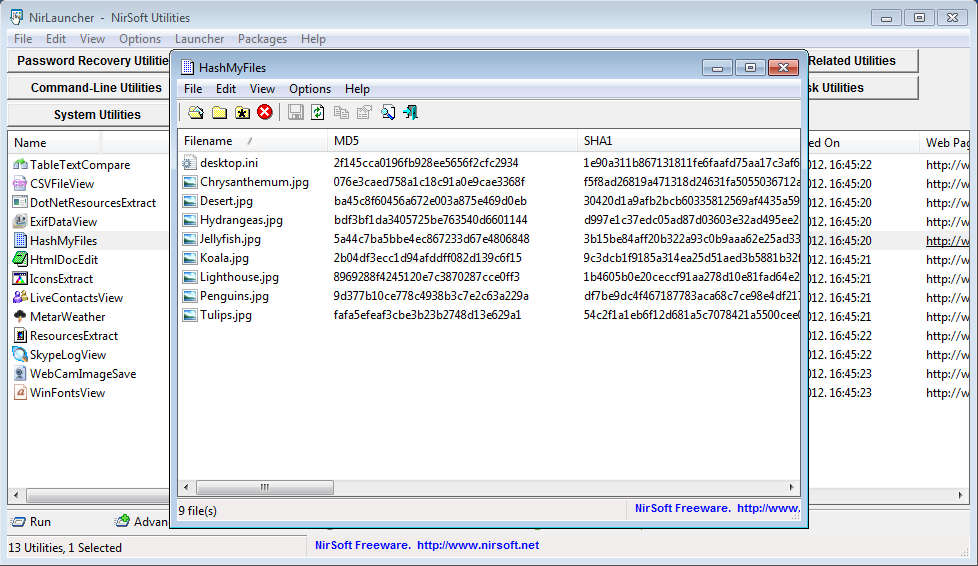This screenshot has height=566, width=978.
Task: Open View menu in HashMyFiles window
Action: [262, 89]
